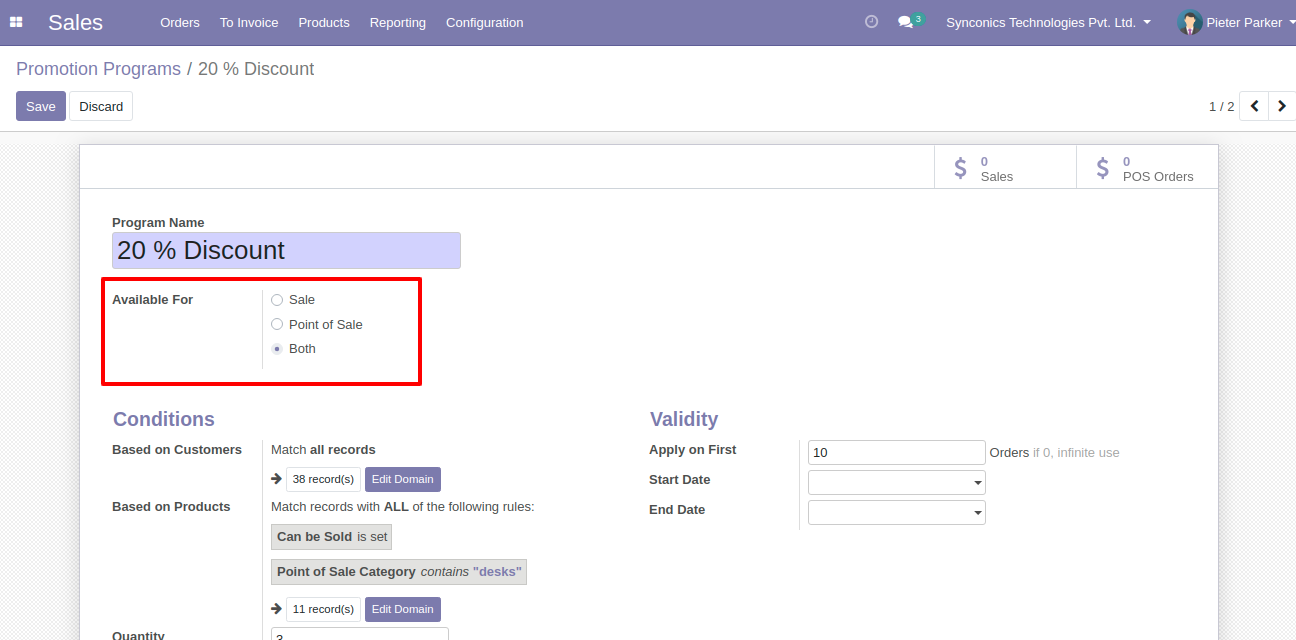Click the Save button
This screenshot has width=1296, height=640.
[41, 106]
